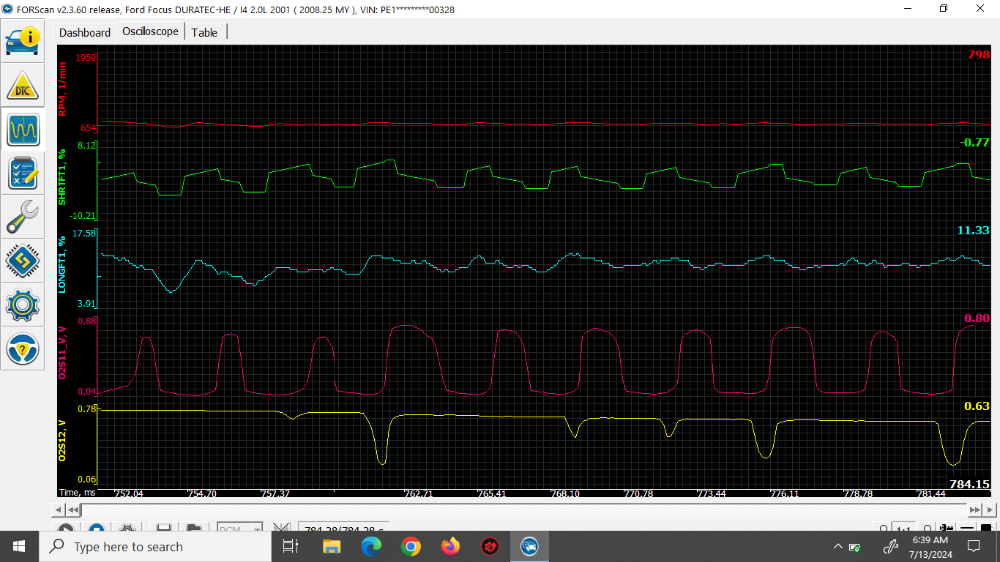Viewport: 1000px width, 562px height.
Task: Open the Configuration and Programming chip icon
Action: [x=23, y=261]
